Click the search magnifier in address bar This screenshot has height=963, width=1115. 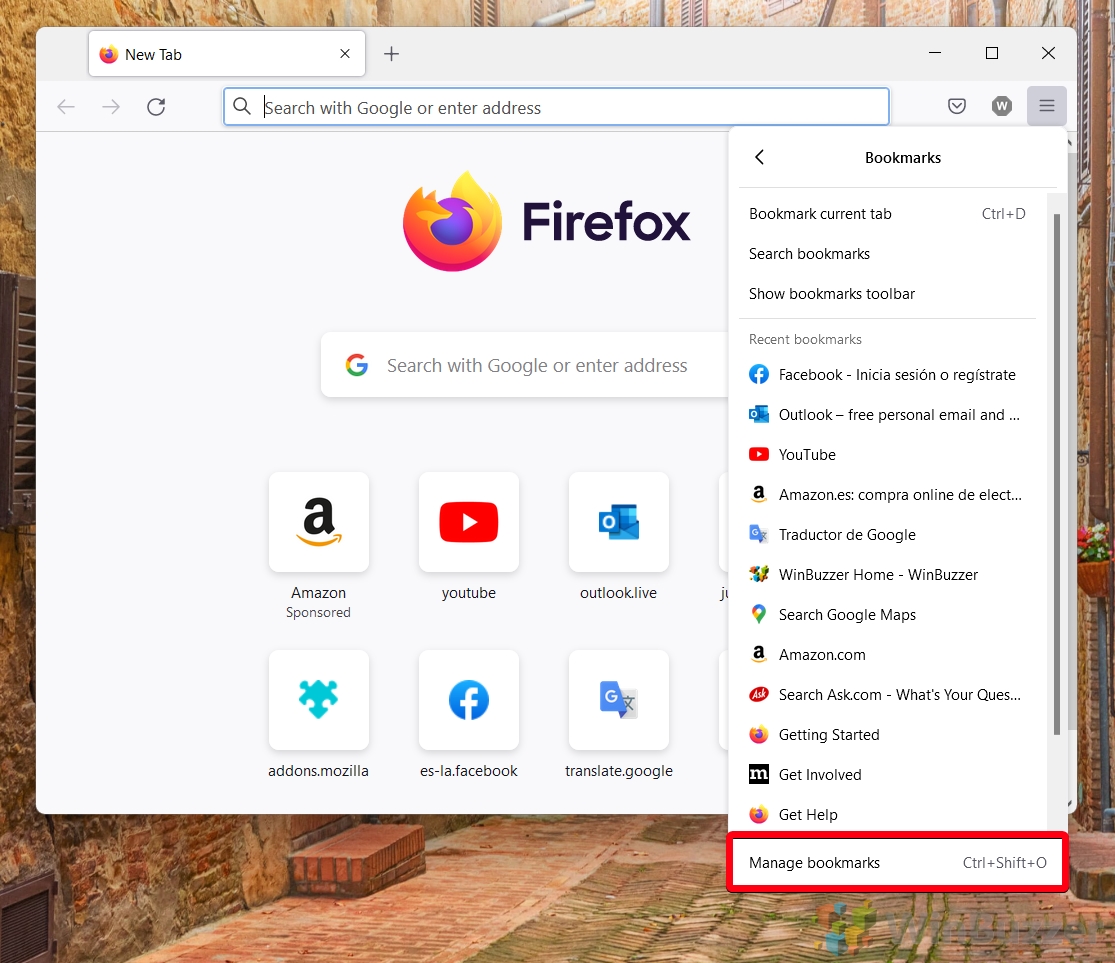pyautogui.click(x=242, y=107)
